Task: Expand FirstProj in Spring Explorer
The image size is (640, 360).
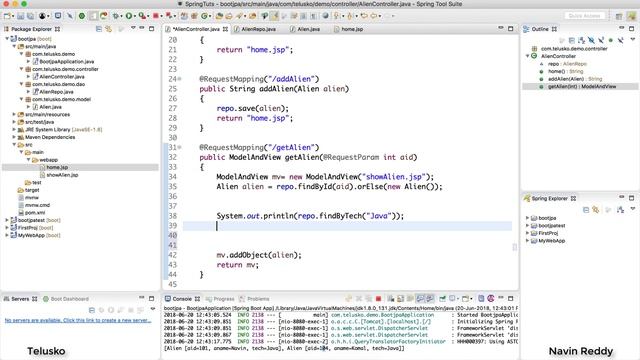Action: pyautogui.click(x=527, y=233)
